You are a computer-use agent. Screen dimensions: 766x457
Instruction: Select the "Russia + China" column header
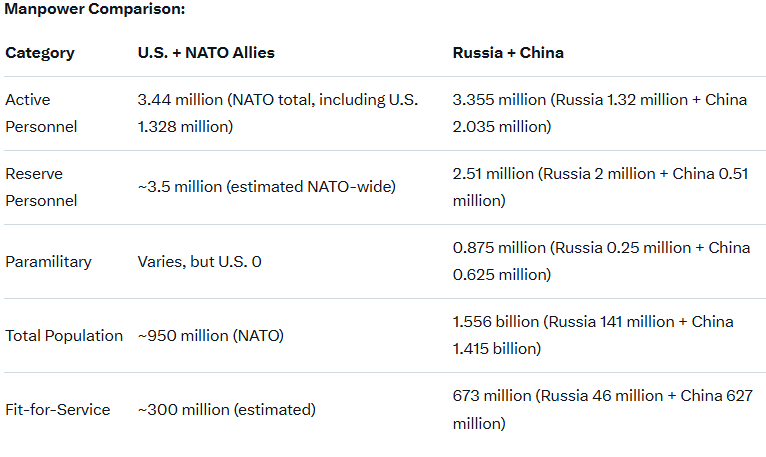pos(508,53)
